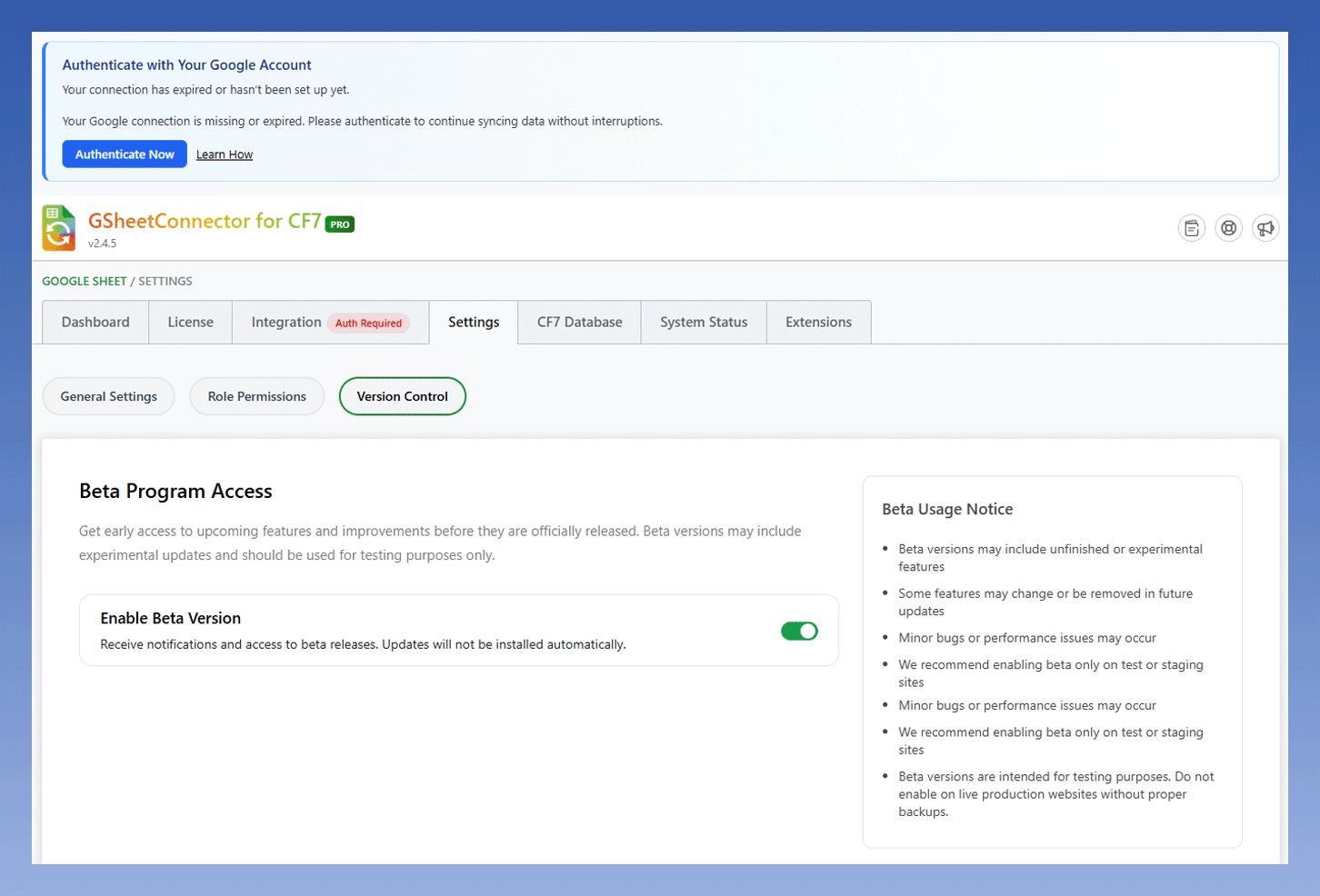Click the Enable Beta Version label
1320x896 pixels.
click(x=171, y=619)
